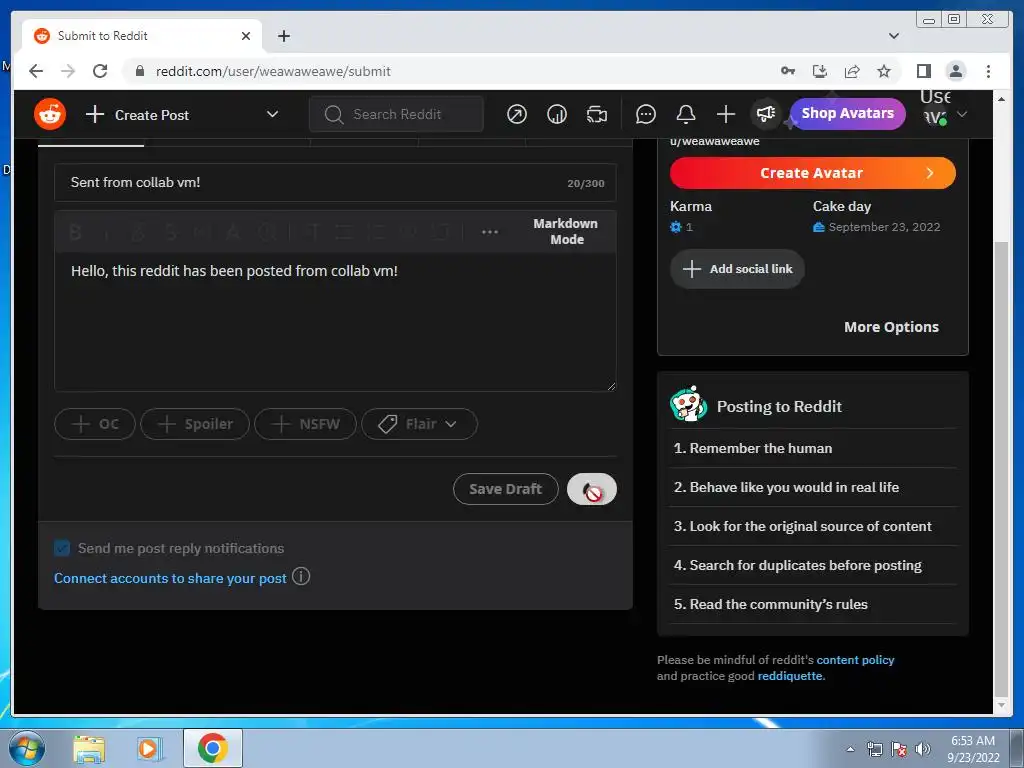Viewport: 1024px width, 768px height.
Task: Open the Advertise megaphone icon
Action: (x=765, y=114)
